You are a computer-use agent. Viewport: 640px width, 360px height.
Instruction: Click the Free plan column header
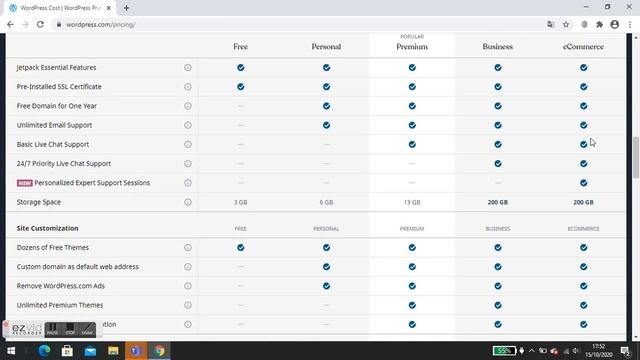point(240,47)
